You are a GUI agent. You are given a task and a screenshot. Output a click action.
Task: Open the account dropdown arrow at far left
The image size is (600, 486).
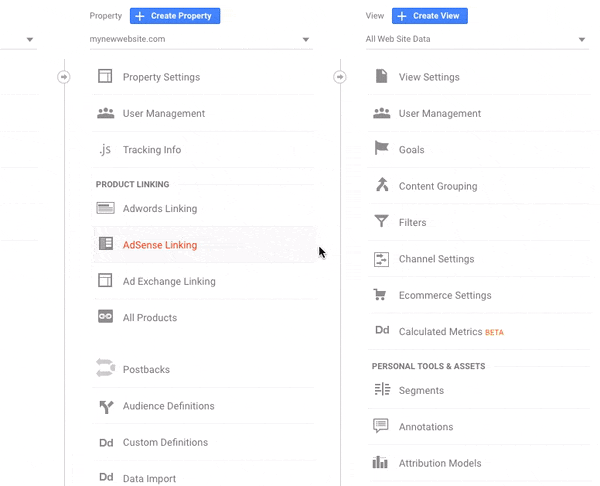(x=30, y=39)
